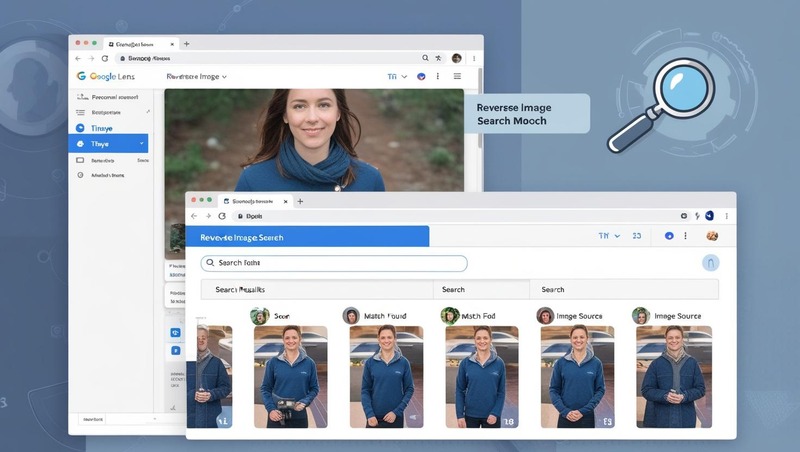Screen dimensions: 800x452
Task: Switch to the Search Results tab
Action: coord(317,289)
